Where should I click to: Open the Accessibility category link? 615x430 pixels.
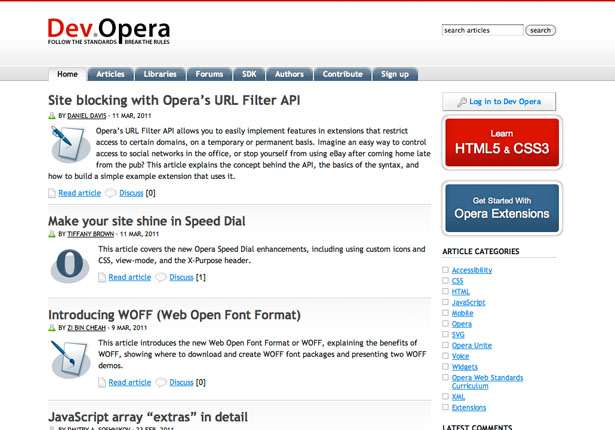coord(472,270)
